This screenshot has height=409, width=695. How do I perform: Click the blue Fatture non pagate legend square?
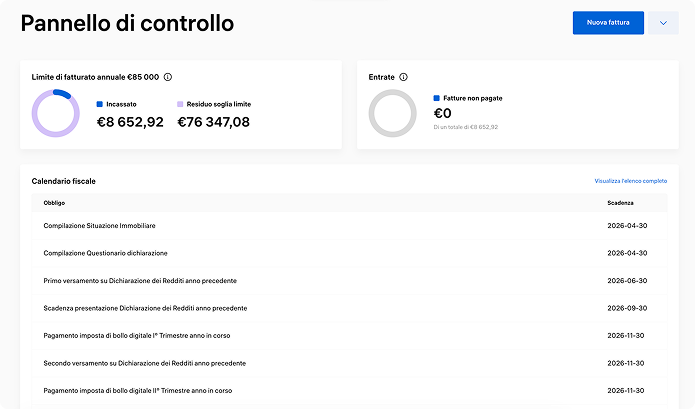tap(437, 99)
